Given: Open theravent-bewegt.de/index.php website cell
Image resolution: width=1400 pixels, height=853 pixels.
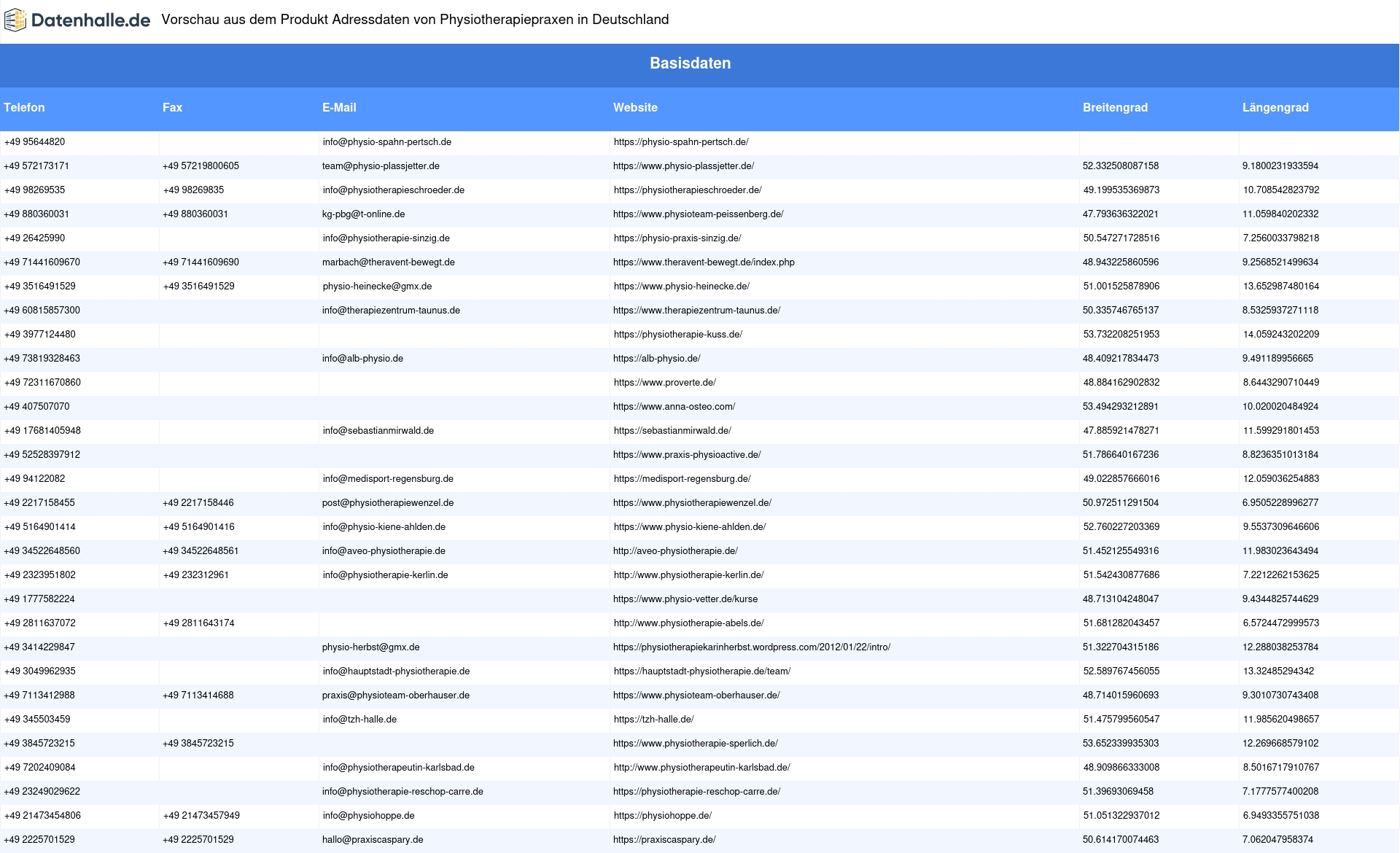Looking at the screenshot, I should tap(704, 262).
